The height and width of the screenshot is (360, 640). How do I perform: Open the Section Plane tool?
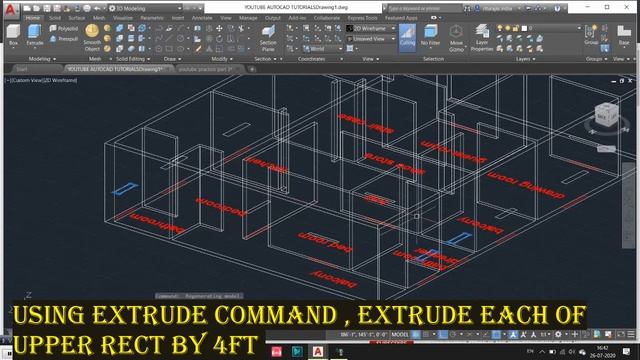click(x=268, y=38)
